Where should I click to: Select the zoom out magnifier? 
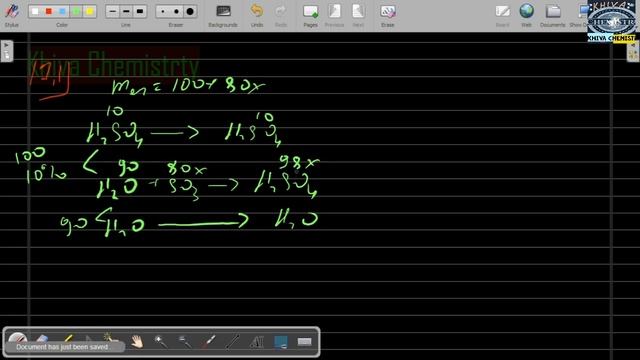coord(185,341)
